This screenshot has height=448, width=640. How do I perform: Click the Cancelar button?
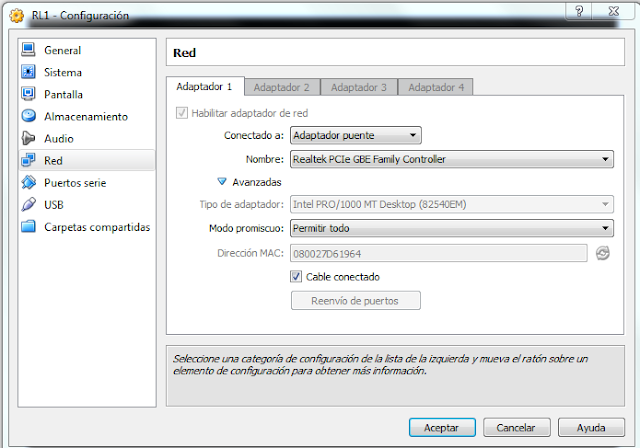pos(516,428)
